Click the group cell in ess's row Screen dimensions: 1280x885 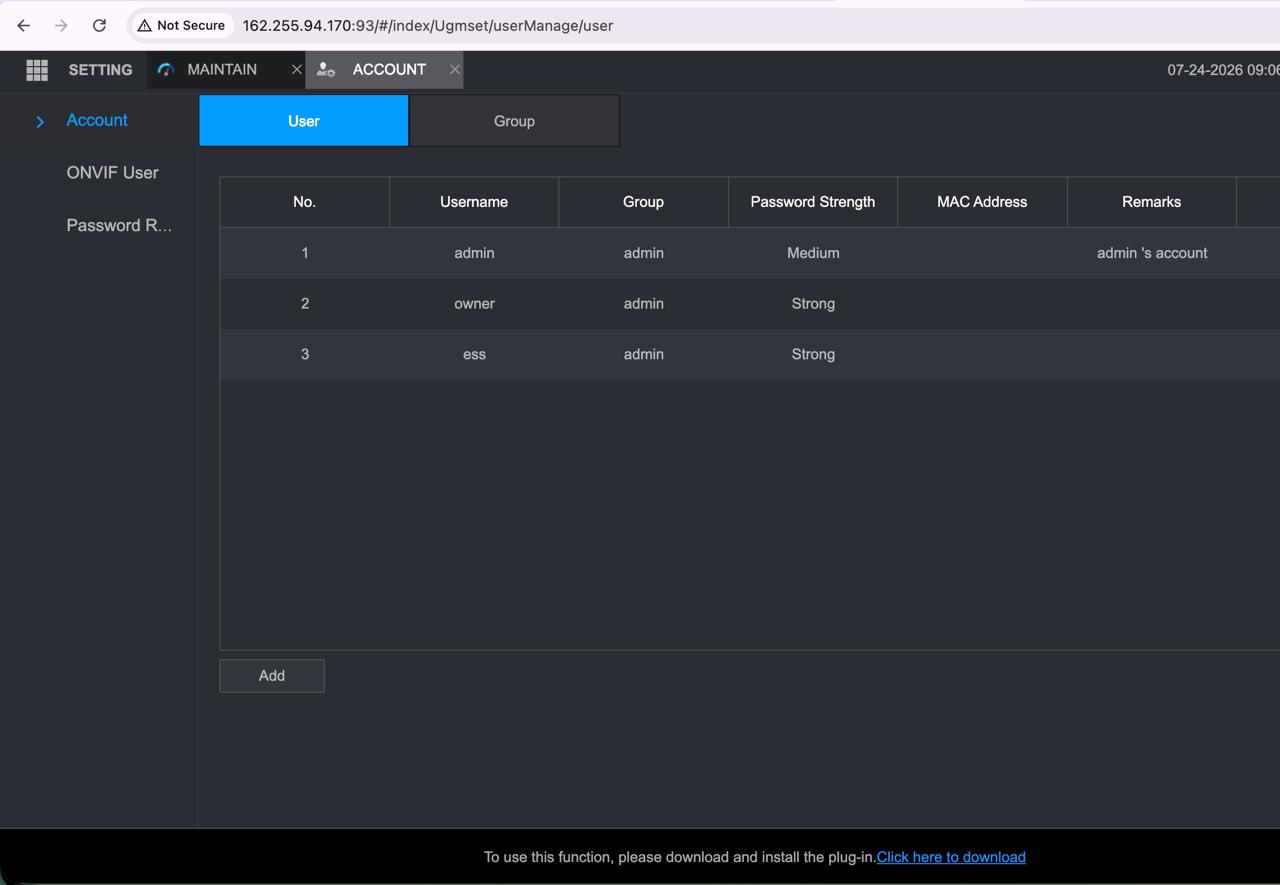tap(643, 354)
